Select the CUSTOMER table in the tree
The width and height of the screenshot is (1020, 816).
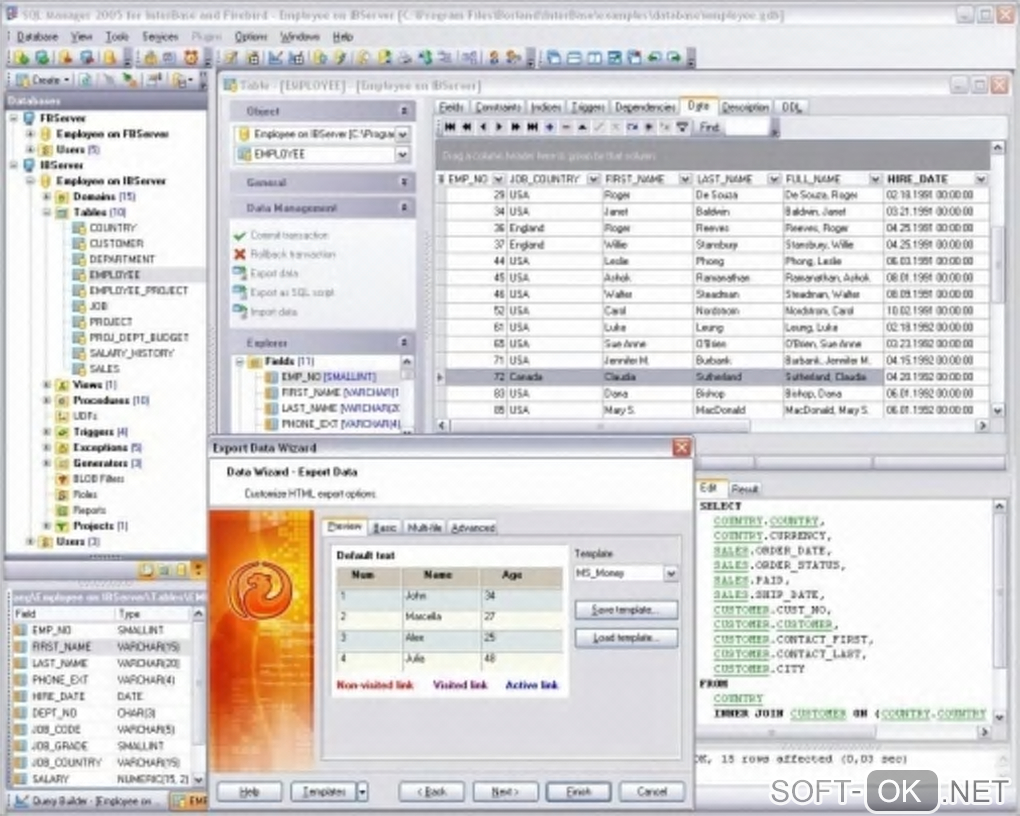[x=116, y=243]
